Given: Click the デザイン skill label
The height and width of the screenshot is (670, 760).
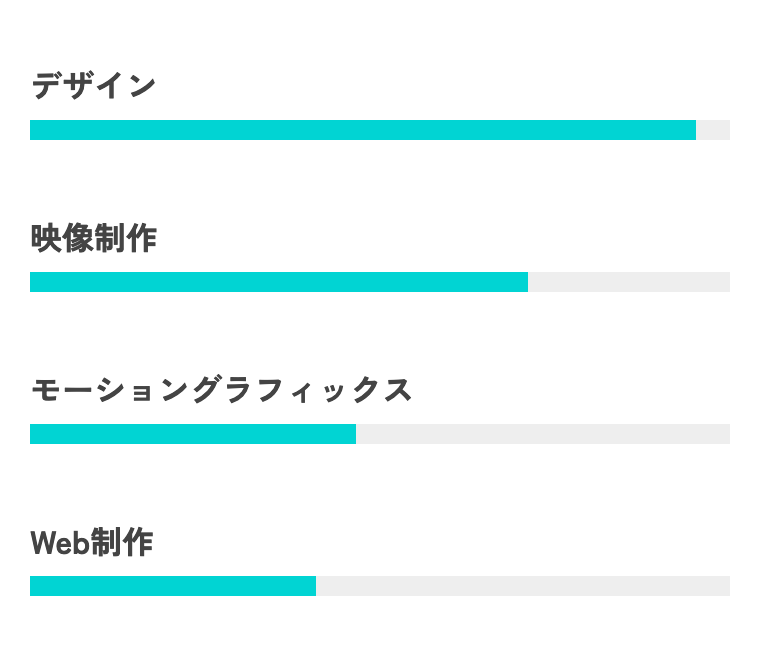Looking at the screenshot, I should [x=93, y=86].
